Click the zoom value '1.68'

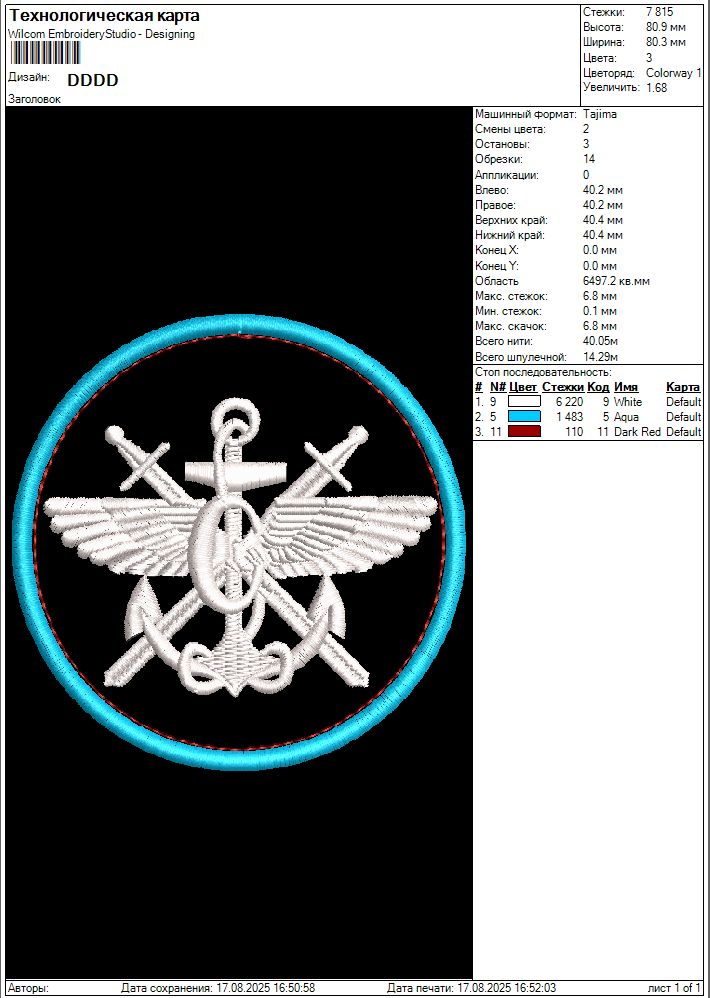[657, 88]
